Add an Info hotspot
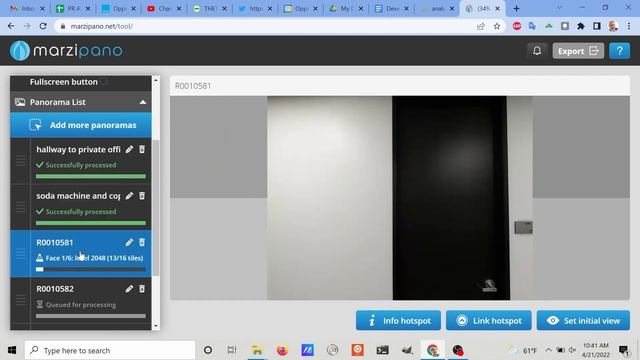This screenshot has width=640, height=360. click(398, 320)
